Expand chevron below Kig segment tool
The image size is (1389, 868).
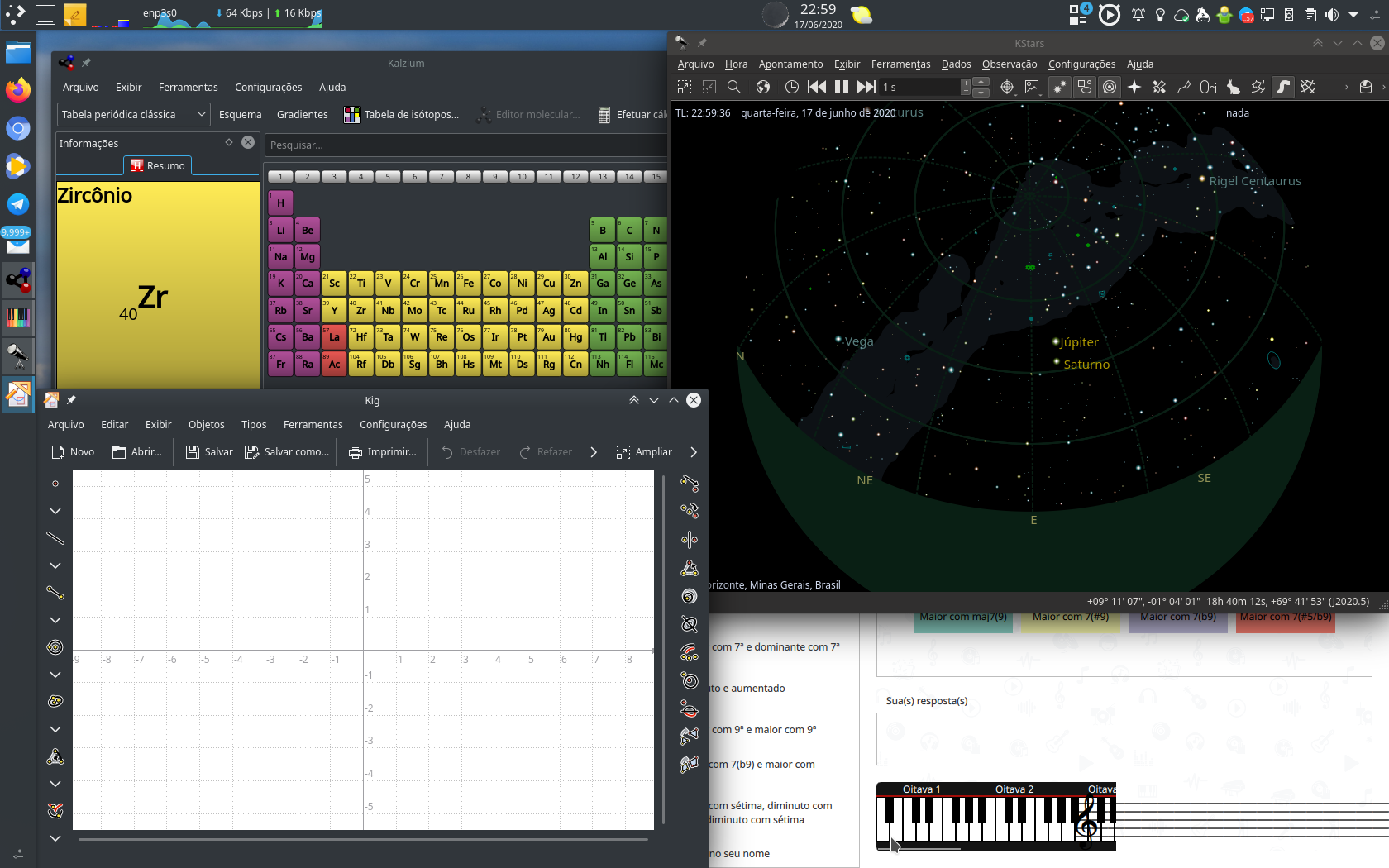(x=55, y=620)
